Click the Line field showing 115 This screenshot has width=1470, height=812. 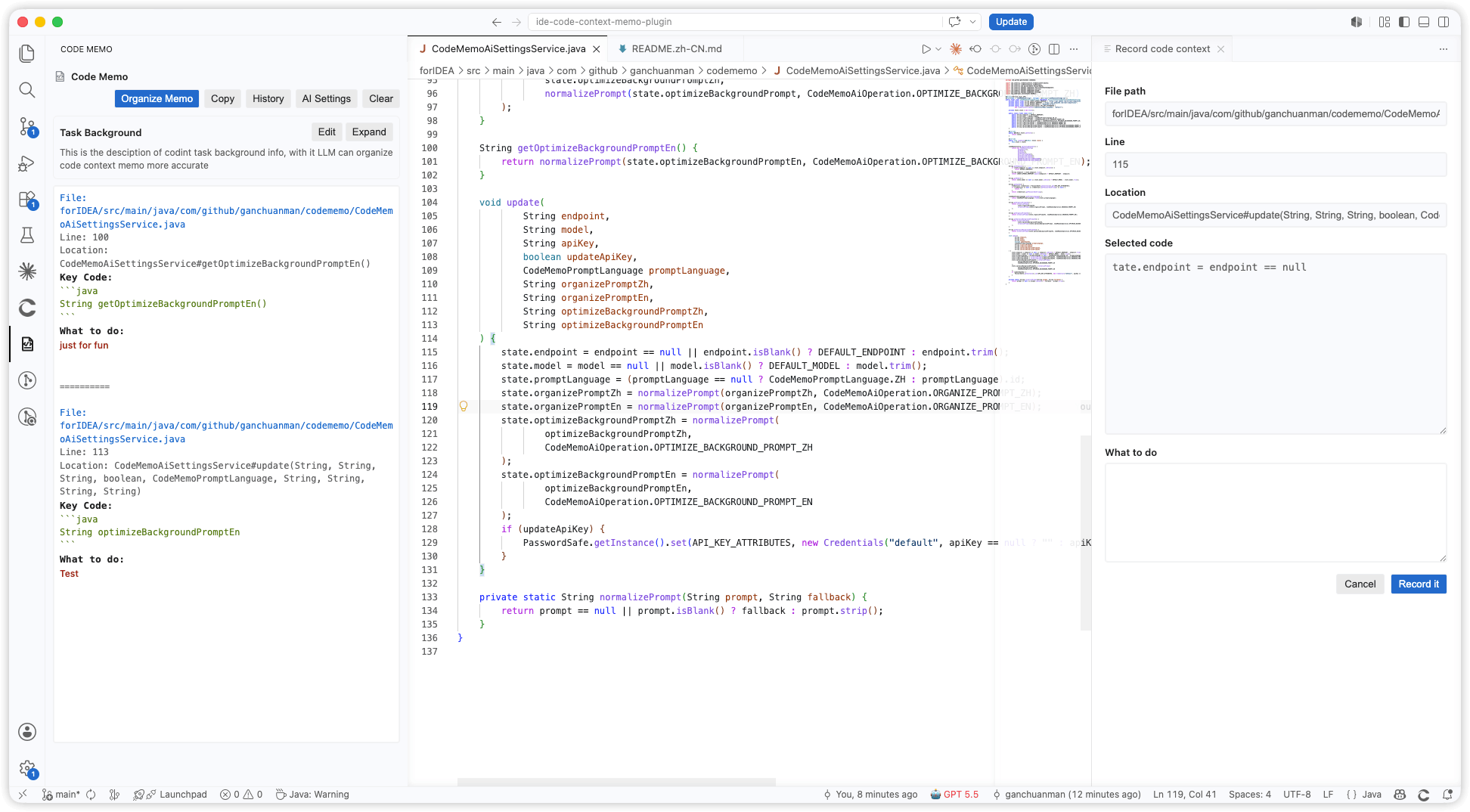click(x=1276, y=164)
